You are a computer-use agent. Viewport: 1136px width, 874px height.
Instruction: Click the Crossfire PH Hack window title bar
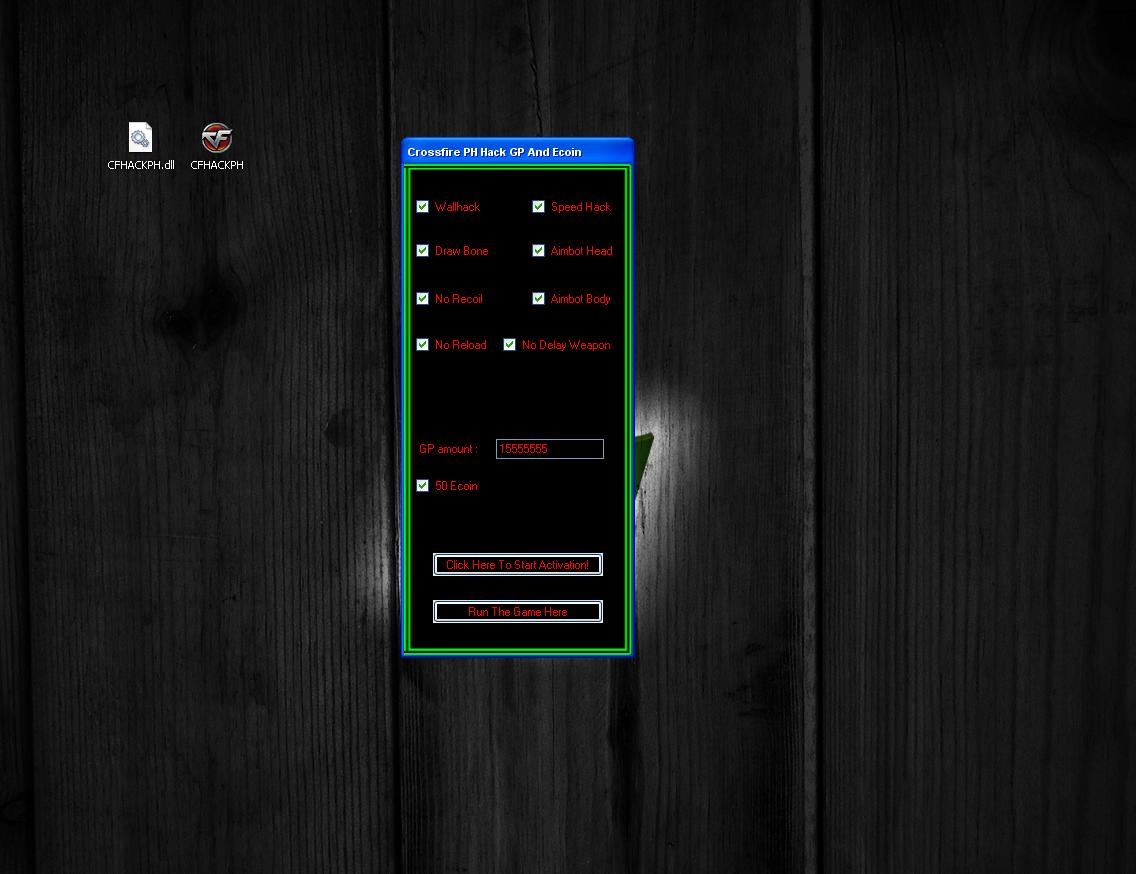(x=517, y=151)
